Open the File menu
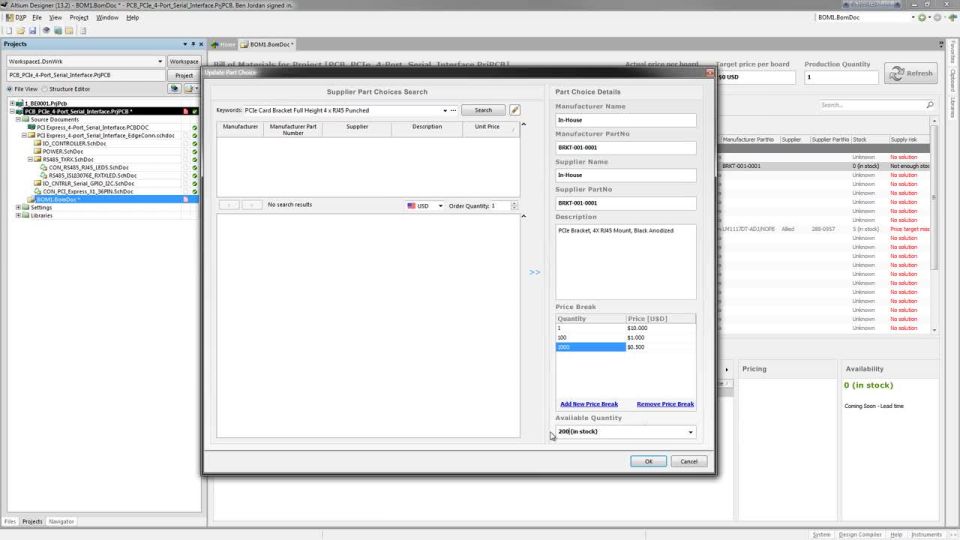This screenshot has width=960, height=540. (37, 18)
